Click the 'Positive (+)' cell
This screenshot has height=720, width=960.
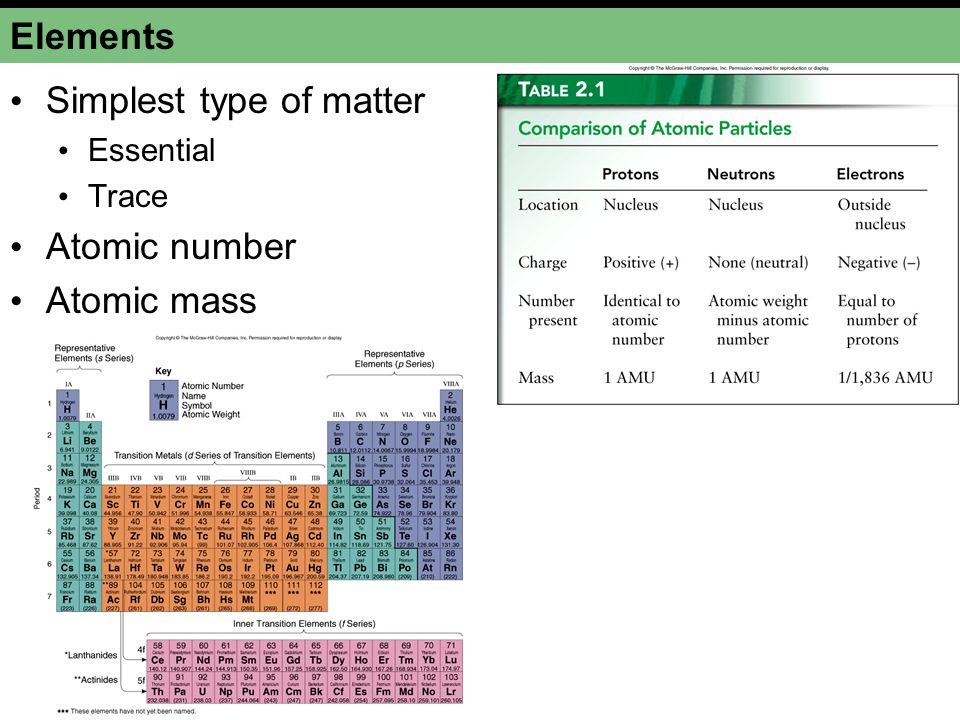640,263
